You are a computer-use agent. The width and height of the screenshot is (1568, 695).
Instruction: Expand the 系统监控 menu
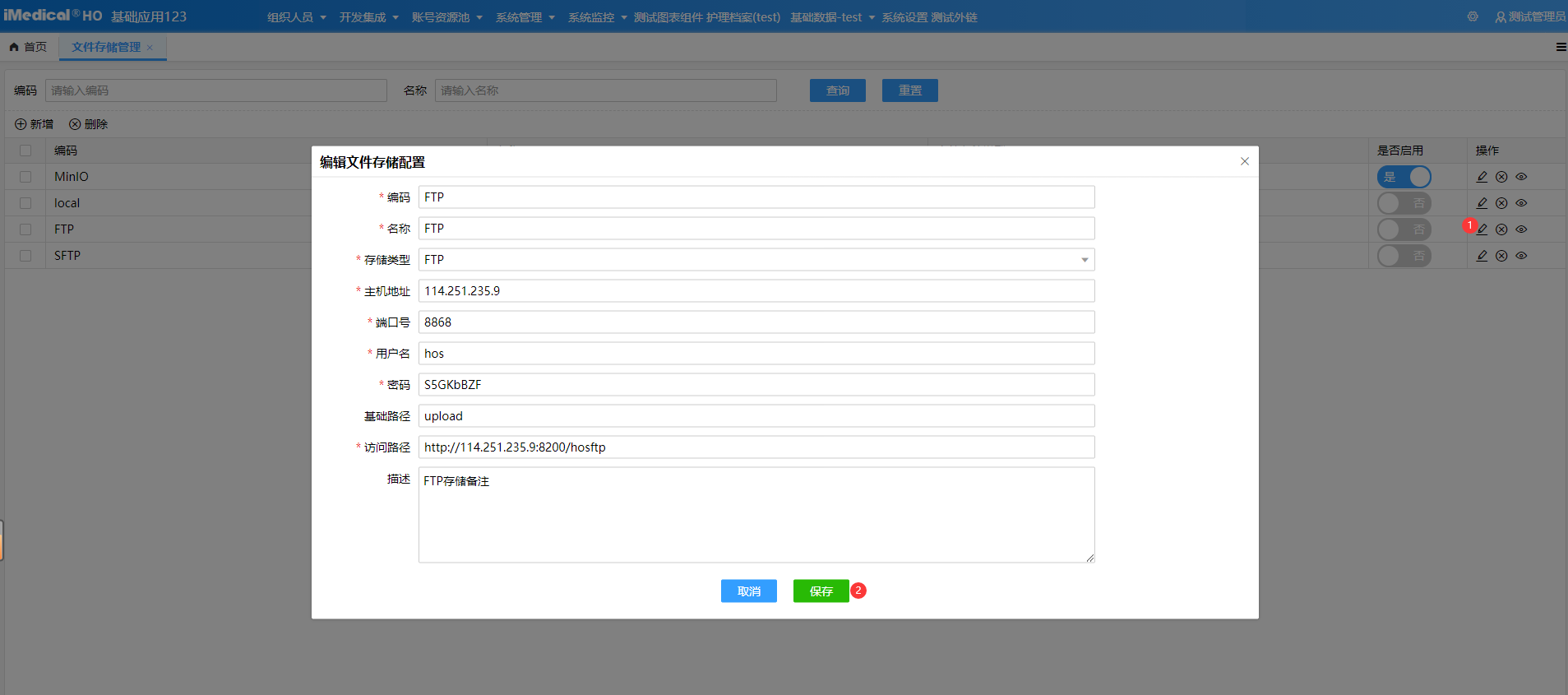tap(598, 17)
